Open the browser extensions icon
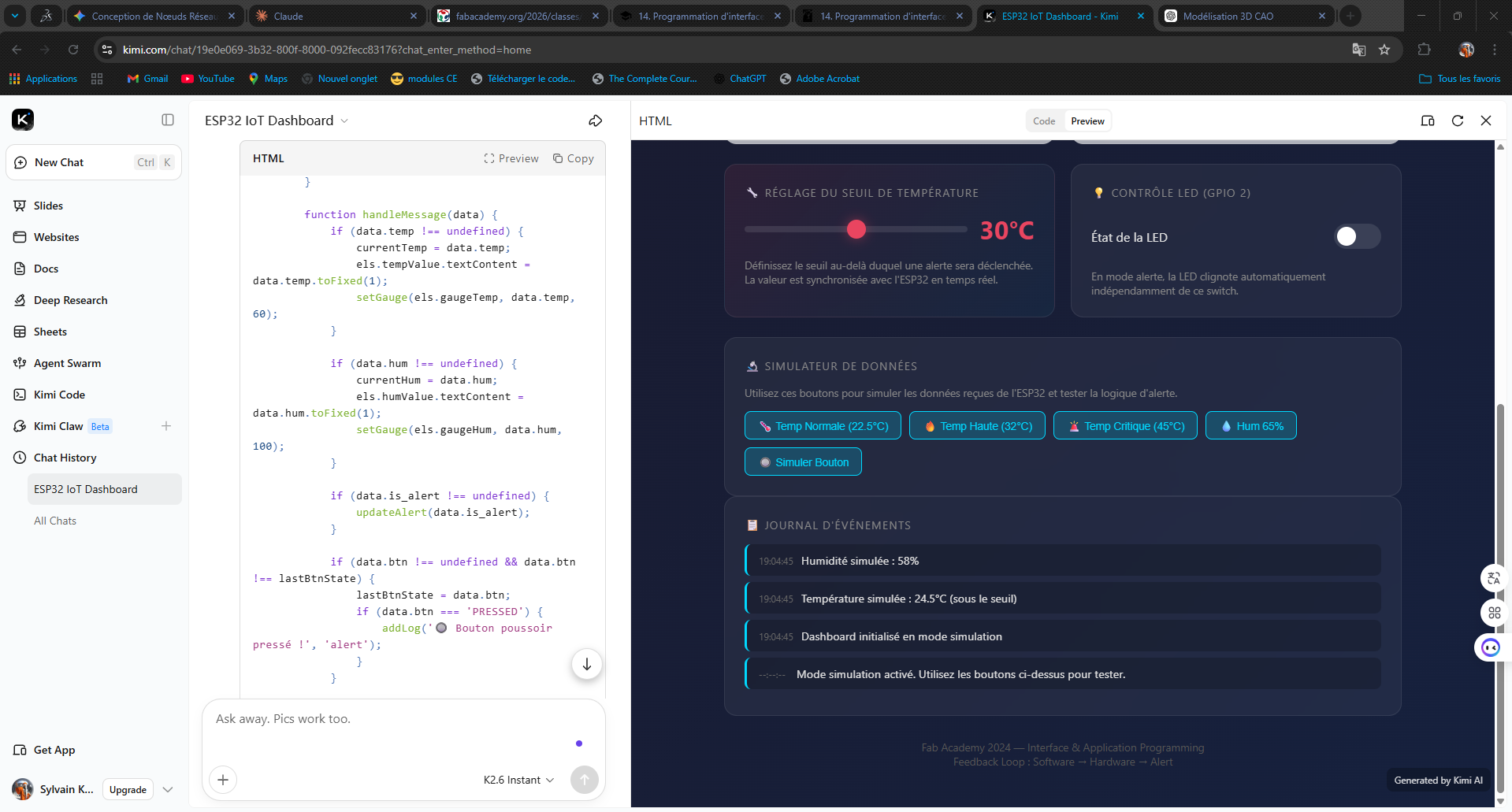This screenshot has width=1512, height=812. pos(1424,50)
